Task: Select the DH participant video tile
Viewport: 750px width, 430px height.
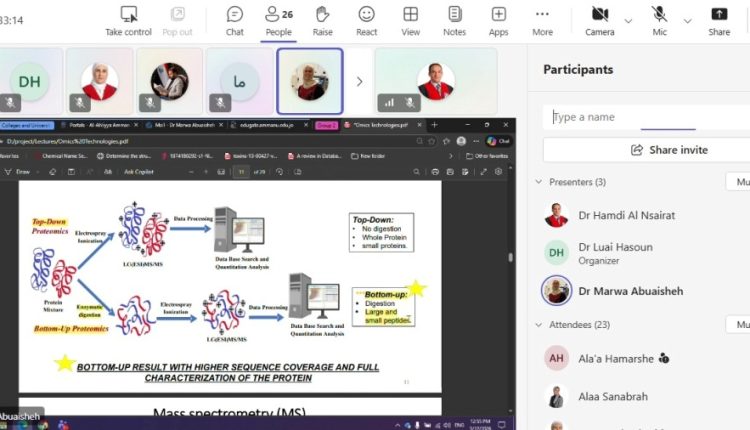Action: coord(30,82)
